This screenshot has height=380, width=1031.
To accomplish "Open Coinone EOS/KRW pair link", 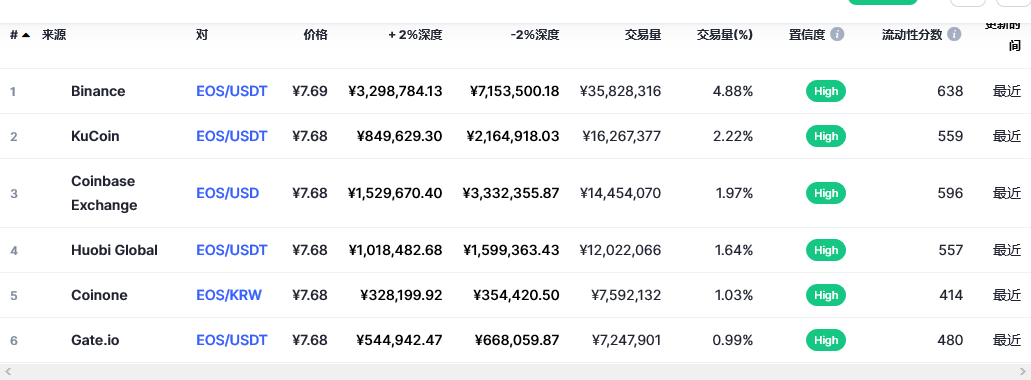I will point(229,295).
